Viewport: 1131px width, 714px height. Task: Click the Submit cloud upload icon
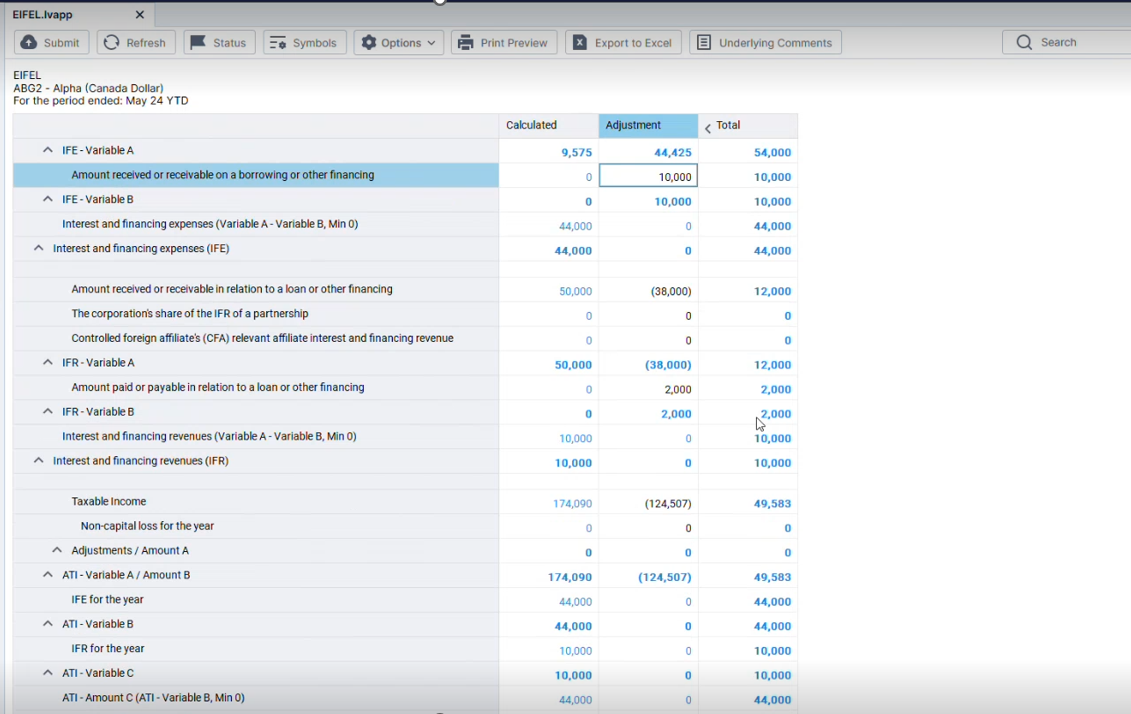point(29,43)
